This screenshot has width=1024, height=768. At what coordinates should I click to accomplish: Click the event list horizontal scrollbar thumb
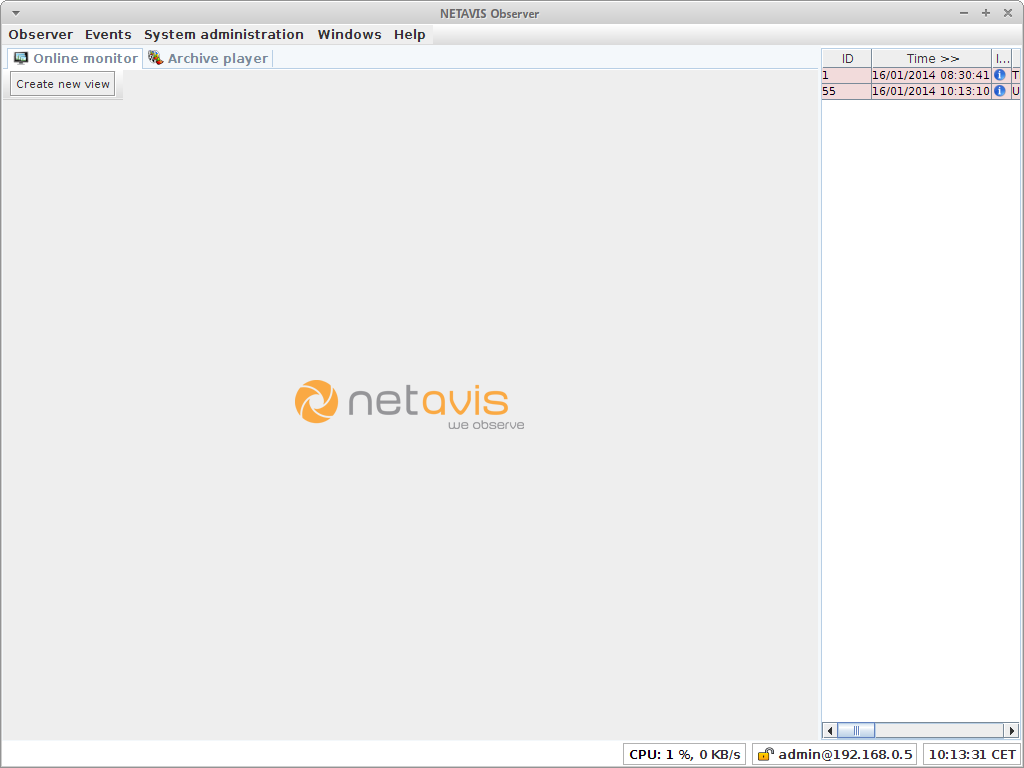pos(856,730)
